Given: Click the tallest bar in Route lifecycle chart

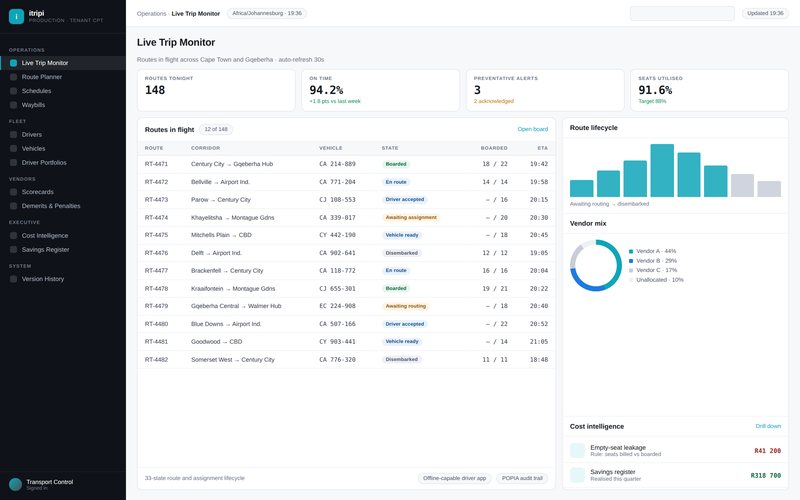Looking at the screenshot, I should (x=662, y=170).
